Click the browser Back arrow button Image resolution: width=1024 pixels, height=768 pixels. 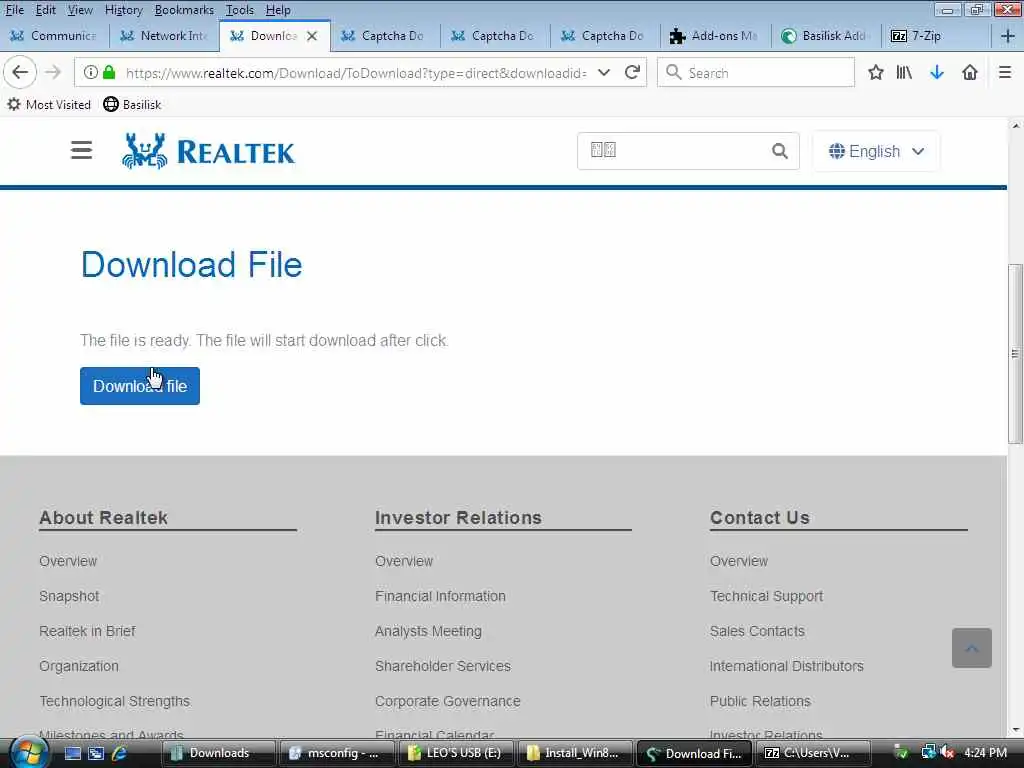pos(20,72)
